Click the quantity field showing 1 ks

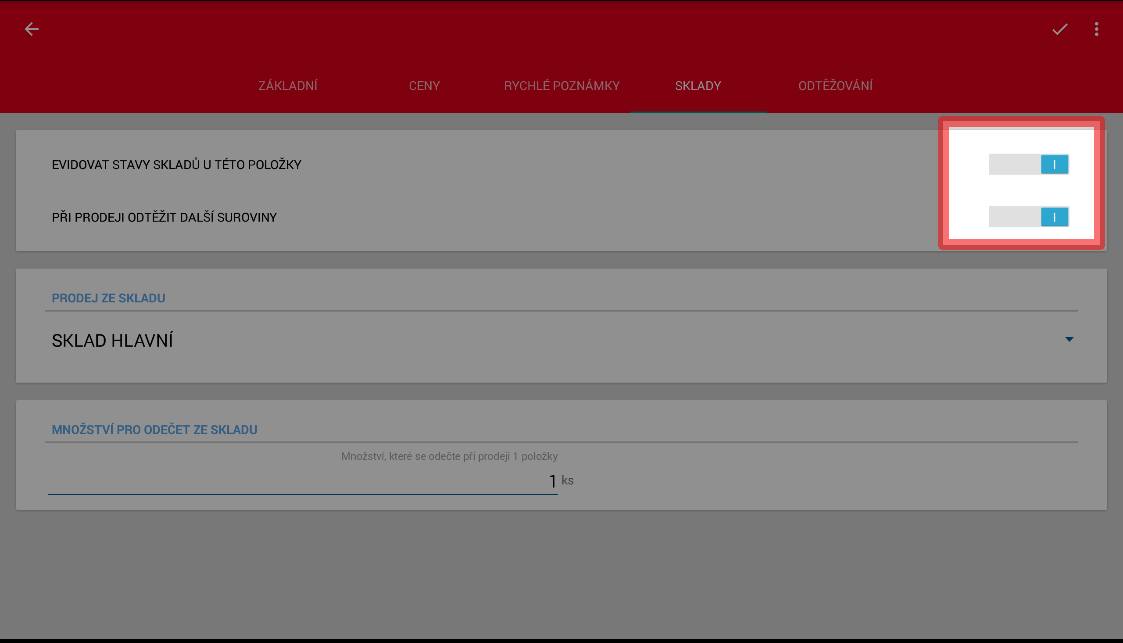pos(303,481)
